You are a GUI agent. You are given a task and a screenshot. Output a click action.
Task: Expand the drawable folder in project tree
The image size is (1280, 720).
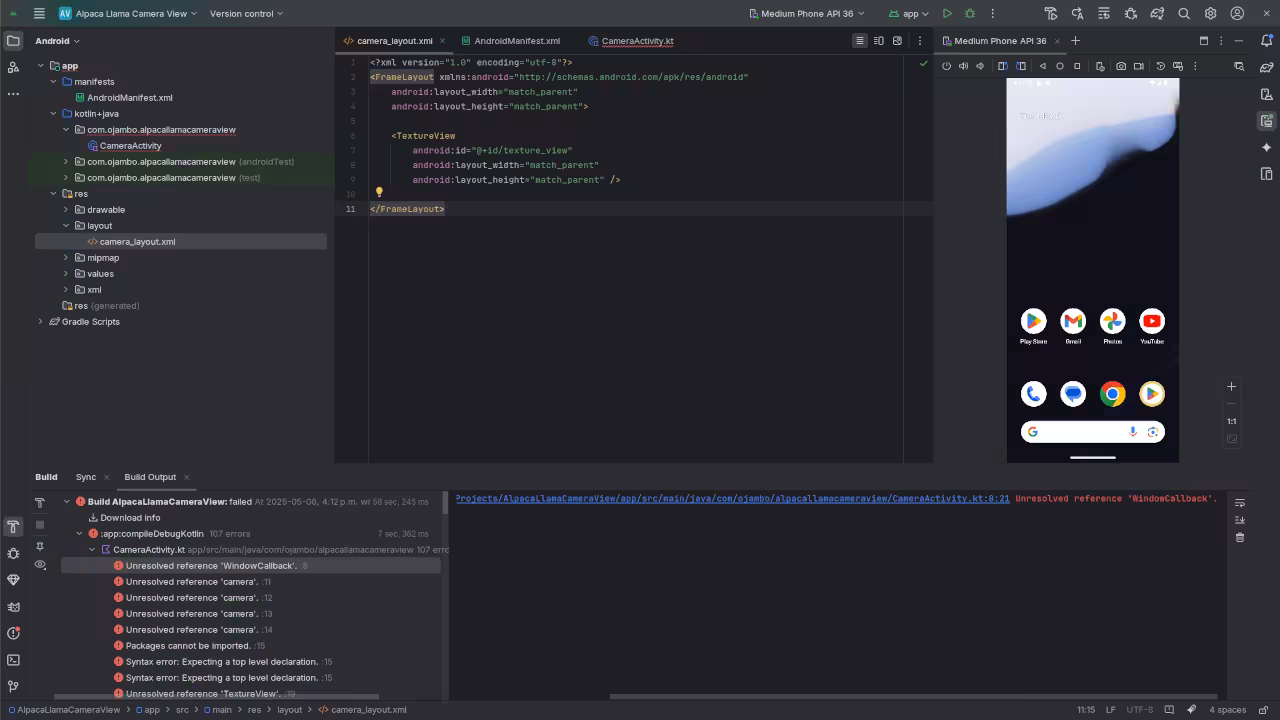coord(66,210)
